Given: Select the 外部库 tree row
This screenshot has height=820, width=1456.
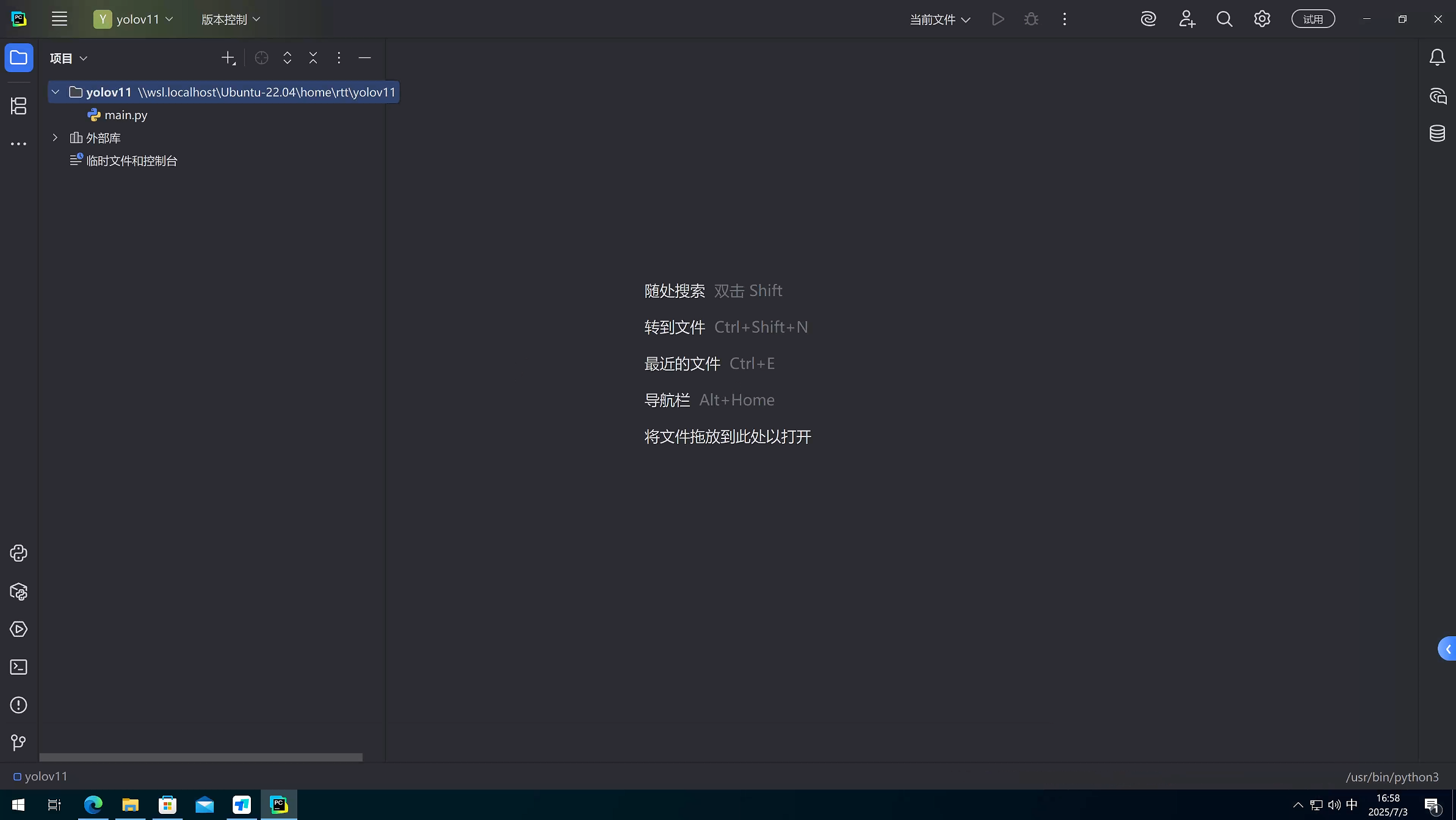Looking at the screenshot, I should pyautogui.click(x=95, y=138).
